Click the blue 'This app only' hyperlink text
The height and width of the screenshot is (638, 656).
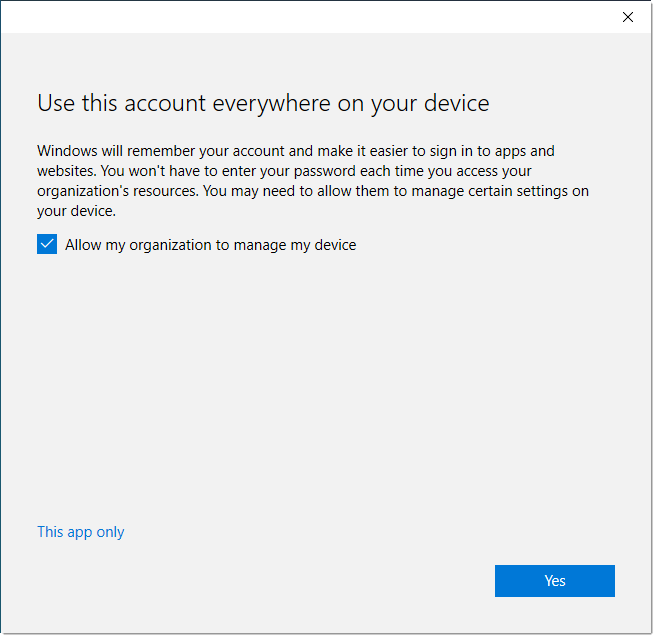click(81, 532)
